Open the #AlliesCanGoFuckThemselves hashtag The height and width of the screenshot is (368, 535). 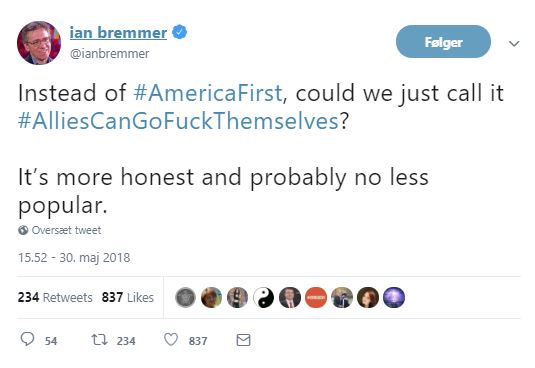point(178,121)
